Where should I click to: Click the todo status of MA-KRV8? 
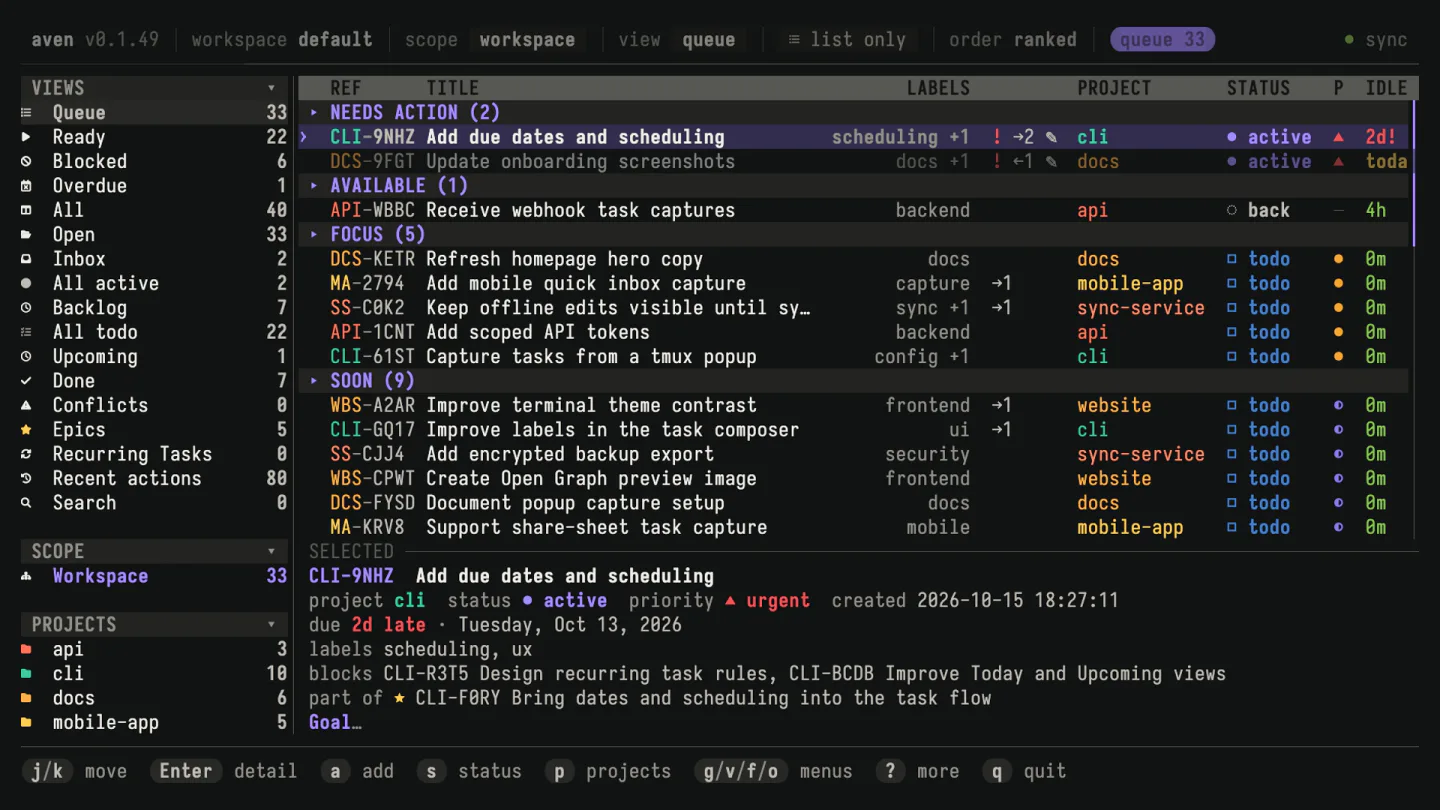pyautogui.click(x=1258, y=527)
